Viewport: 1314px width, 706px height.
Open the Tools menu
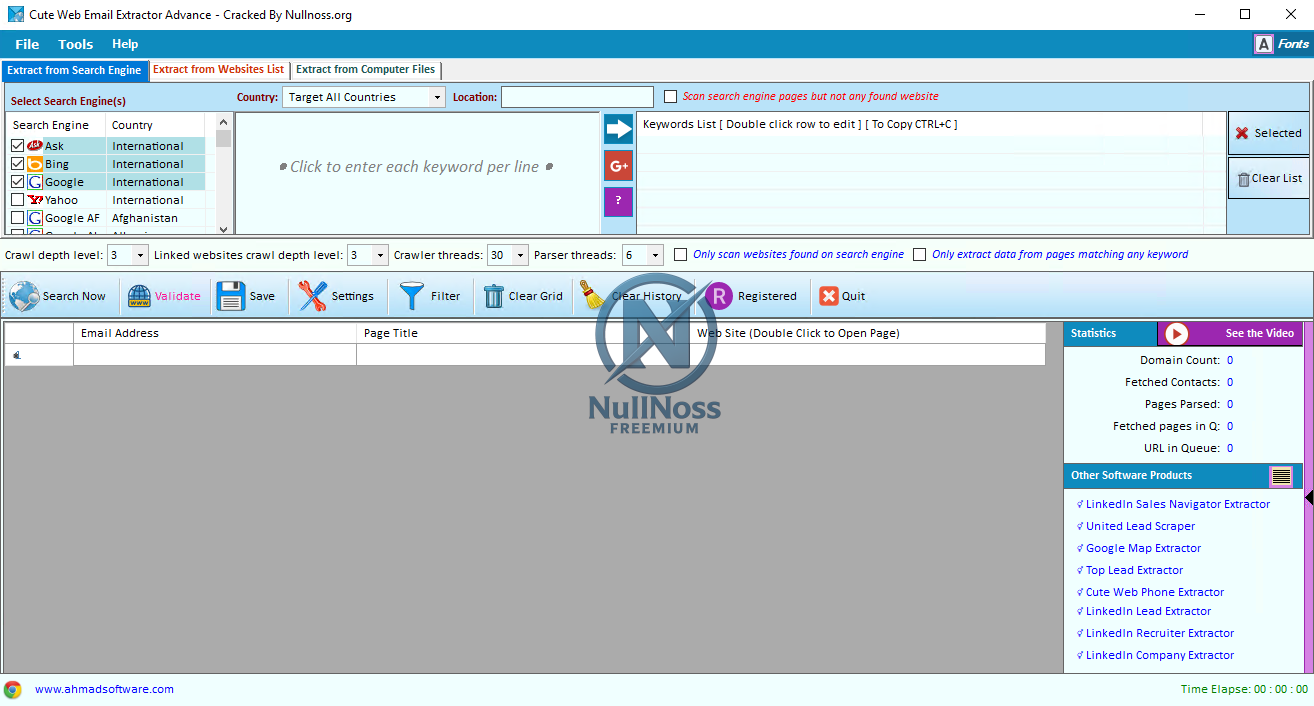coord(75,44)
